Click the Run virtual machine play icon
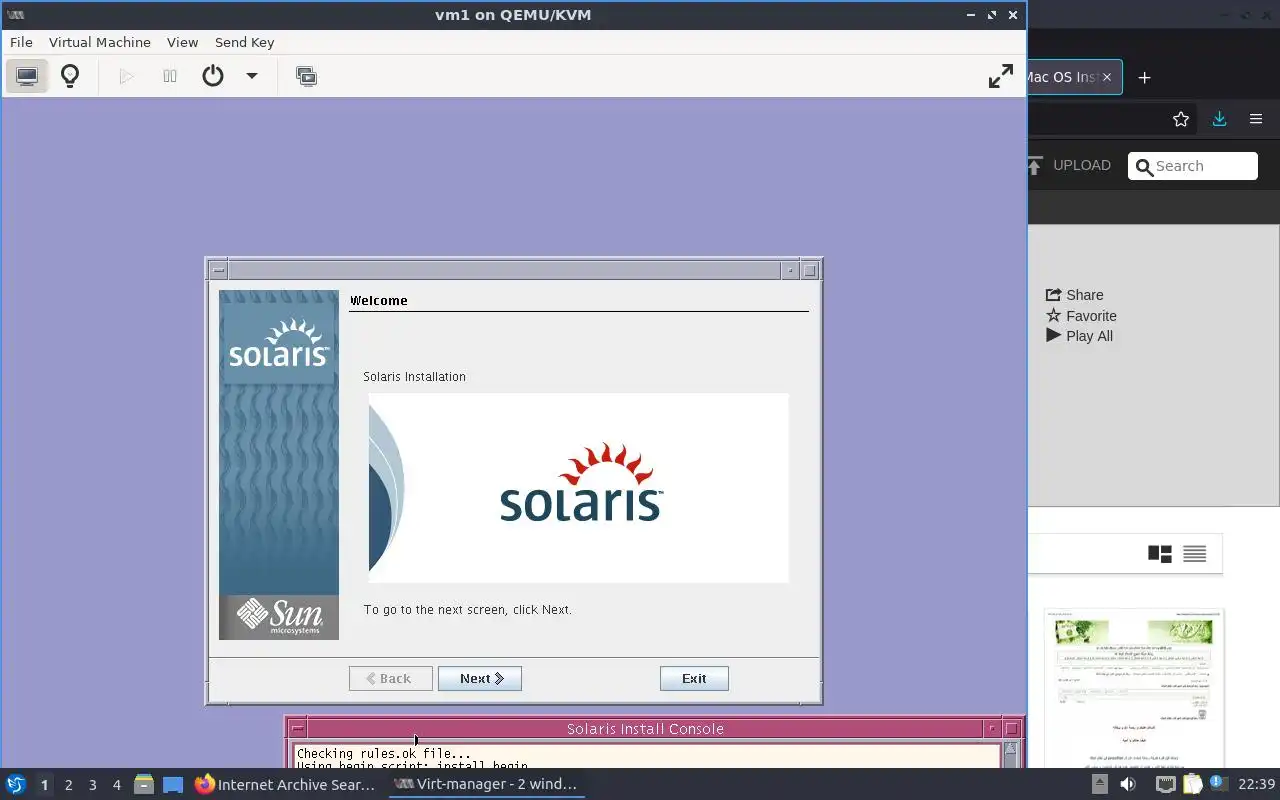This screenshot has width=1280, height=800. 126,76
